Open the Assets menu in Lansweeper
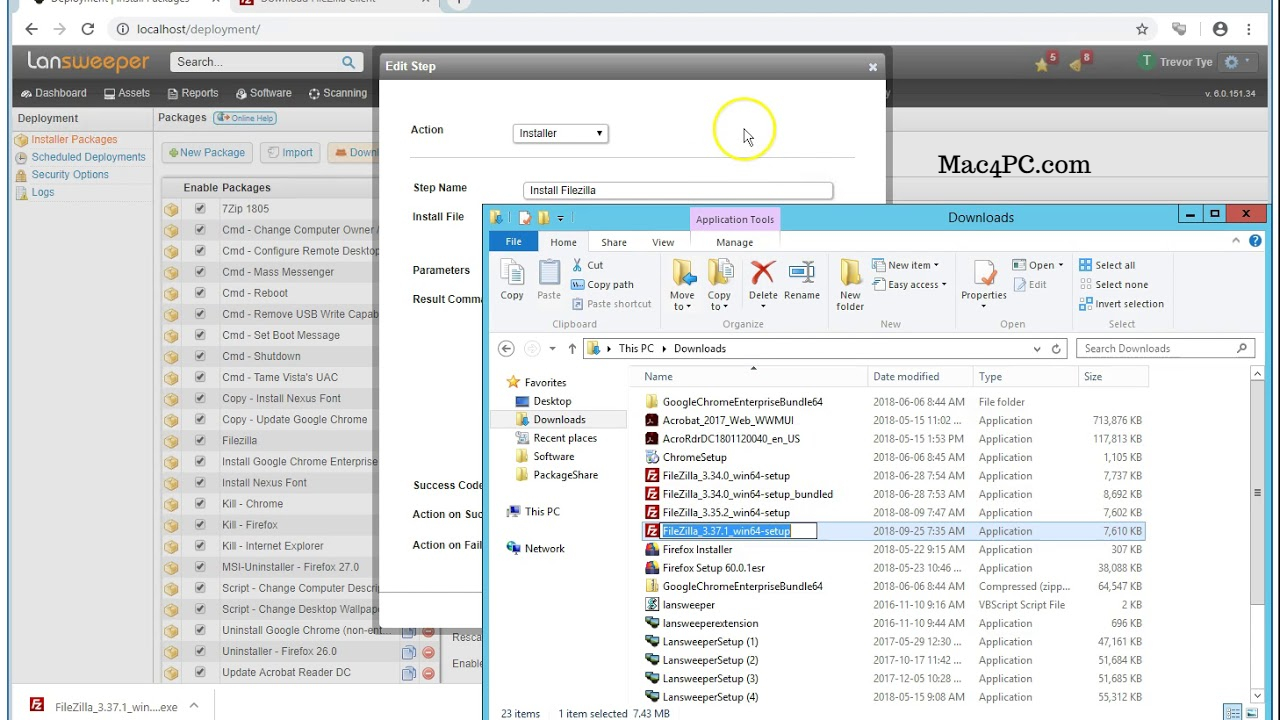The height and width of the screenshot is (720, 1280). point(126,93)
